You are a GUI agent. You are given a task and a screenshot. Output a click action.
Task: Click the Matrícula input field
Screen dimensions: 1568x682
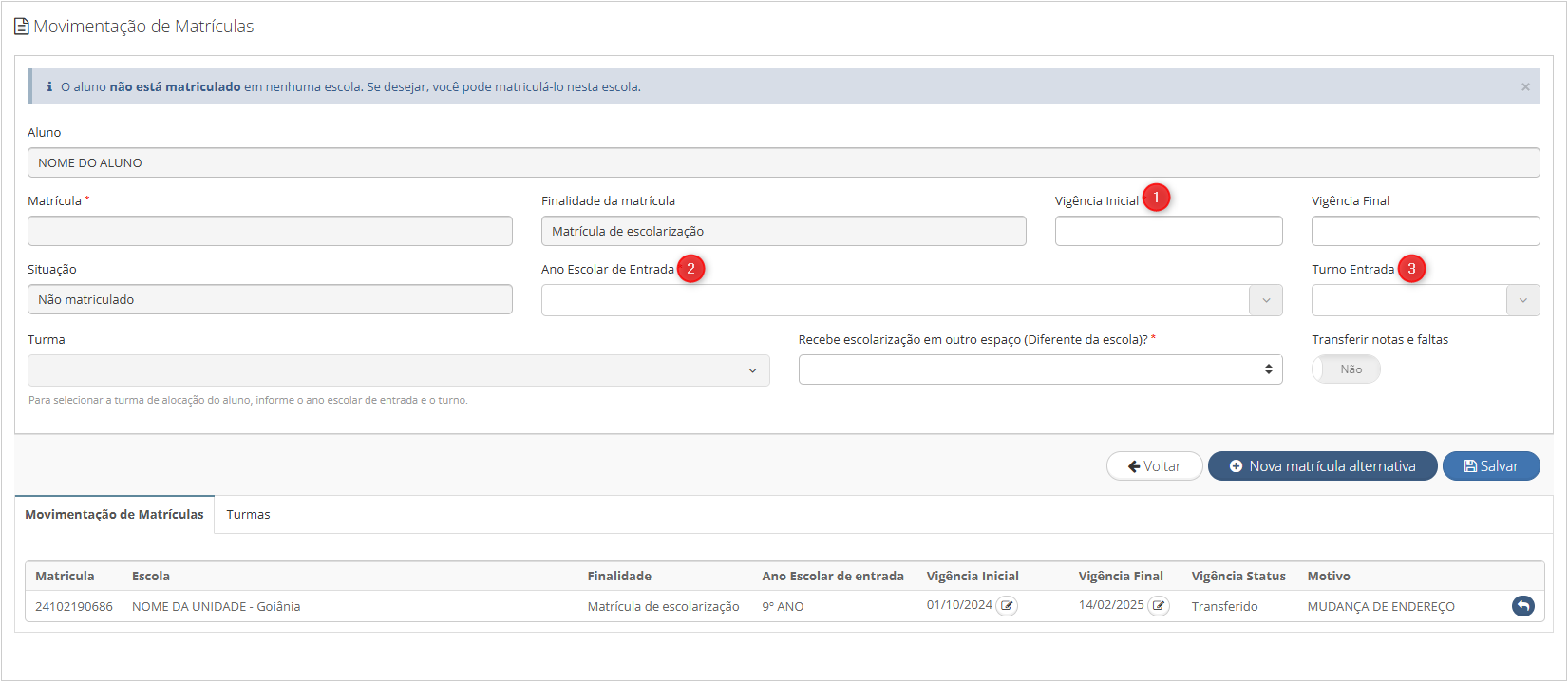tap(270, 231)
